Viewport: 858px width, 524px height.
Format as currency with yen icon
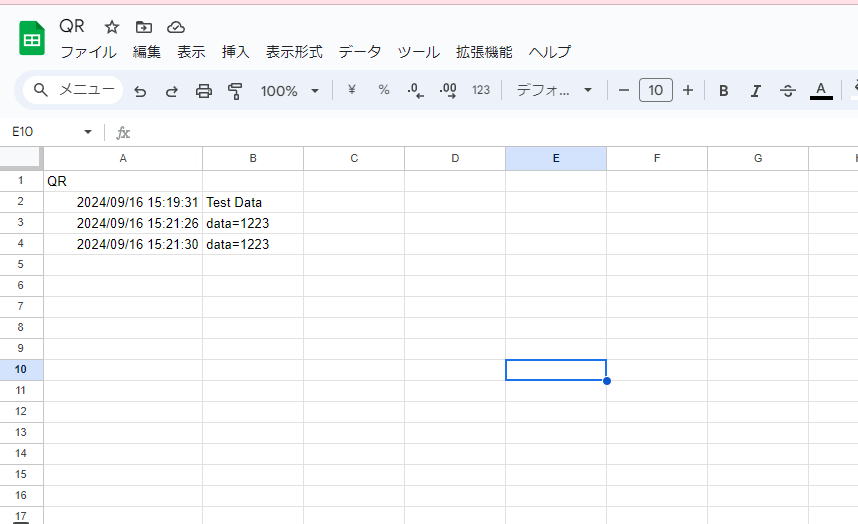pyautogui.click(x=352, y=90)
